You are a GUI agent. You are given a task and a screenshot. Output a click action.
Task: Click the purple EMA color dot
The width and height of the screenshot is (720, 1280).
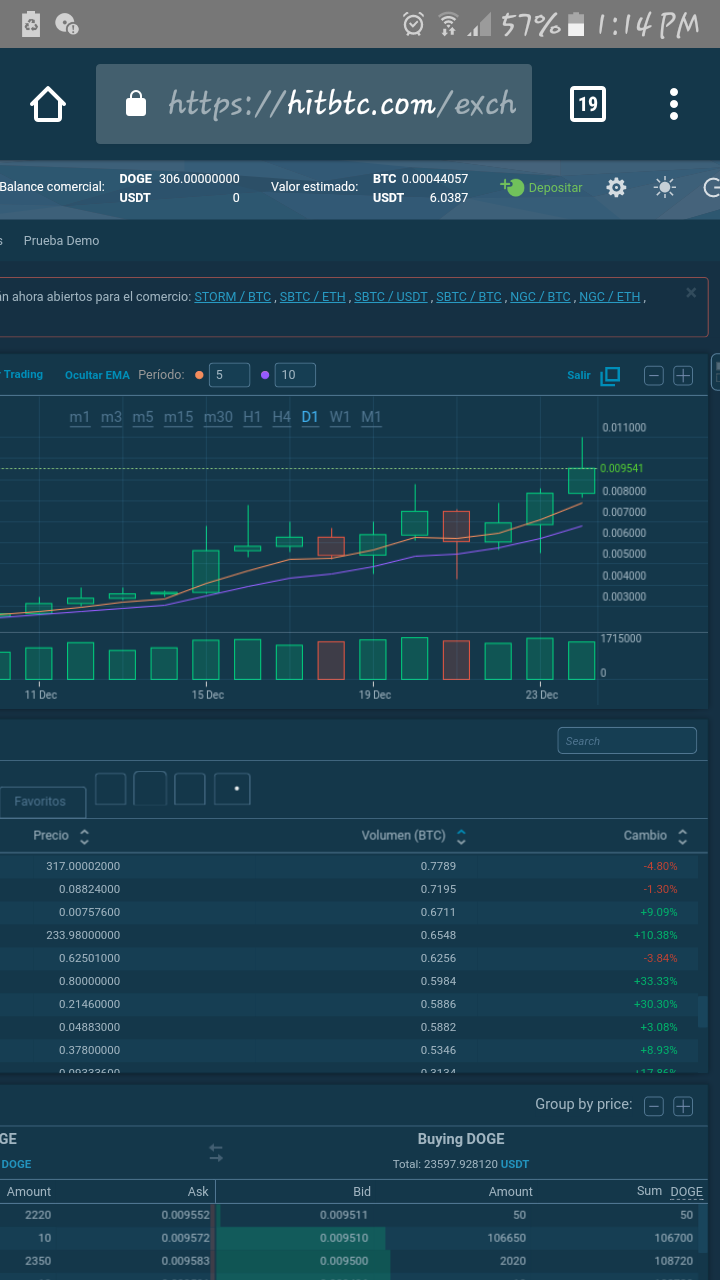(265, 375)
